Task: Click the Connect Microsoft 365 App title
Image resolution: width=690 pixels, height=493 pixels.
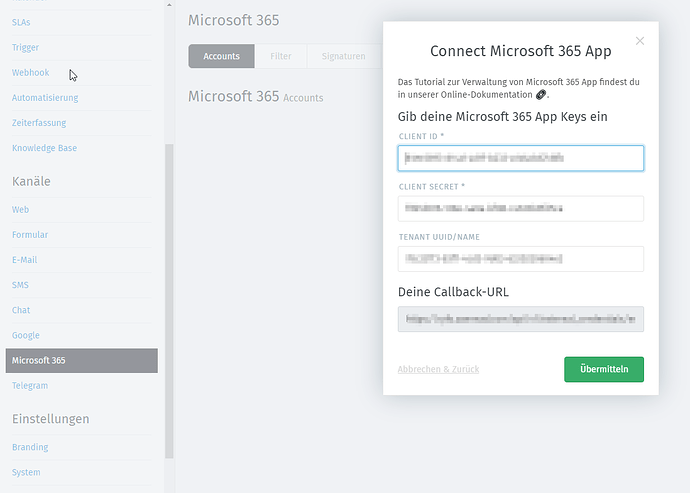Action: point(521,51)
